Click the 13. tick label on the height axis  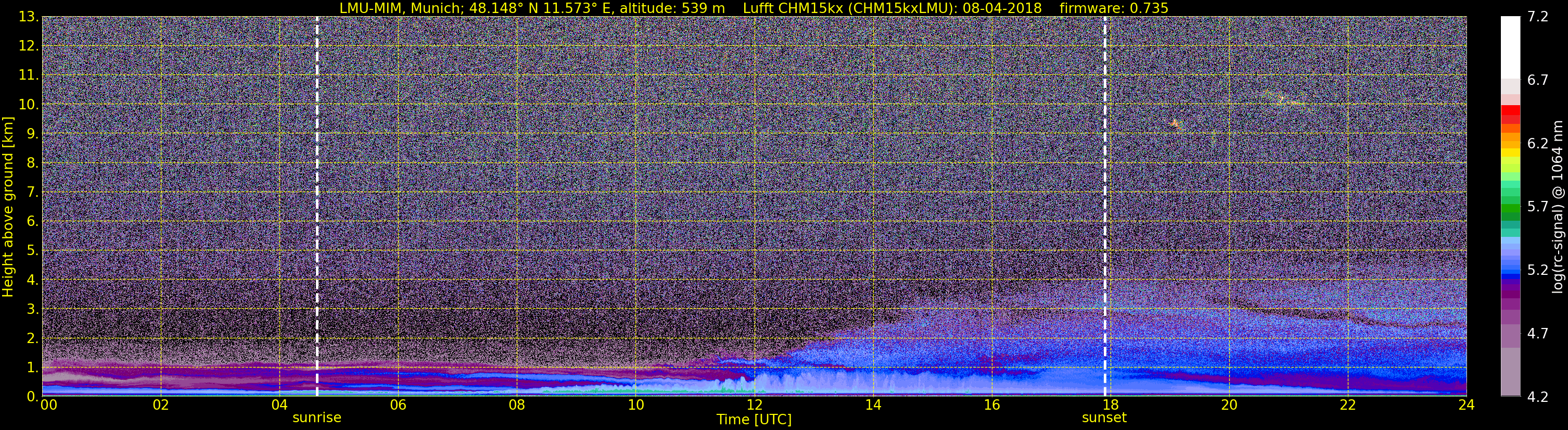point(29,17)
